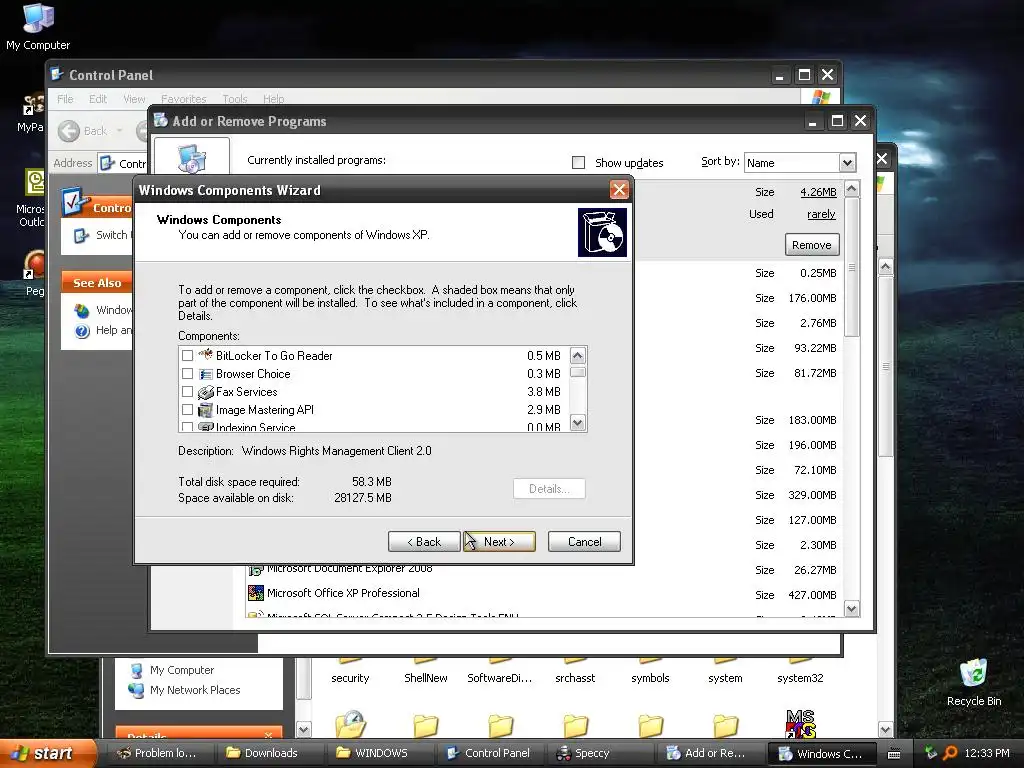Viewport: 1024px width, 768px height.
Task: Click the 176.00MB size value
Action: (x=812, y=298)
